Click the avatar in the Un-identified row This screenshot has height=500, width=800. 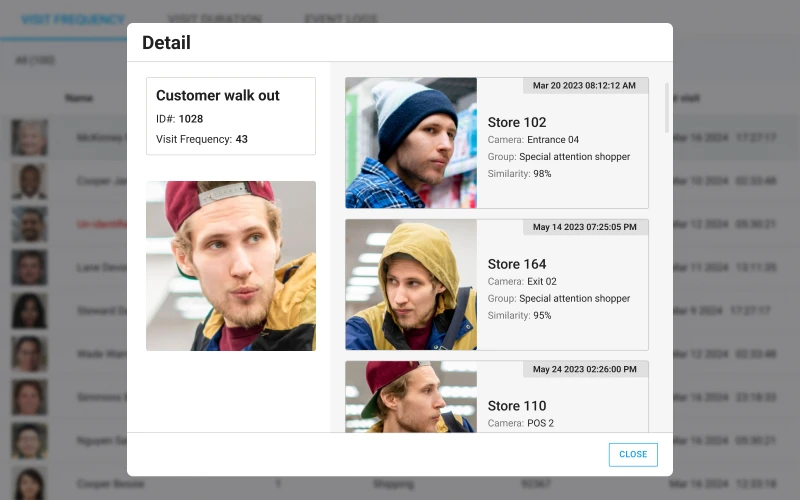29,224
